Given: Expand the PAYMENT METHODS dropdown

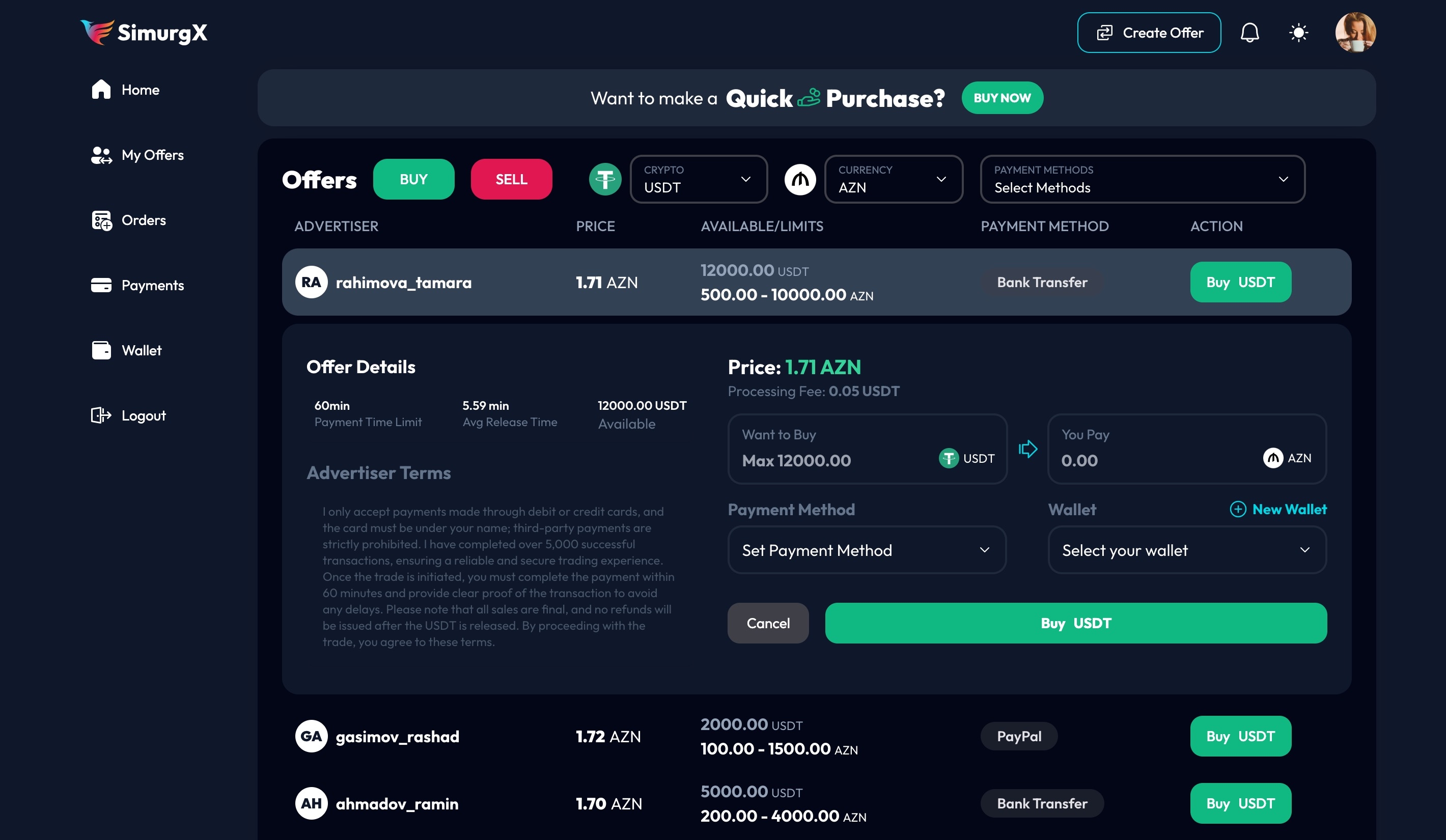Looking at the screenshot, I should tap(1143, 179).
